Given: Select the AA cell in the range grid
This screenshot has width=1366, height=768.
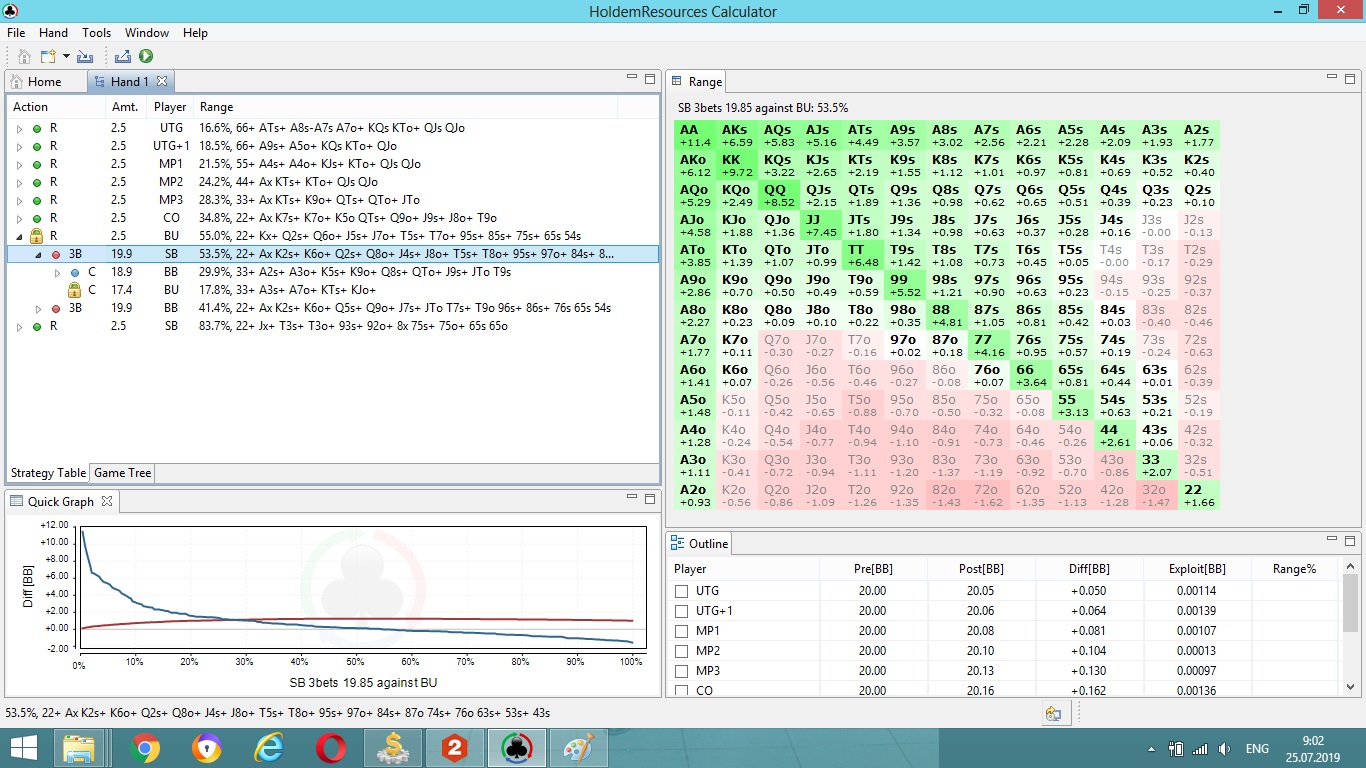Looking at the screenshot, I should (x=696, y=135).
